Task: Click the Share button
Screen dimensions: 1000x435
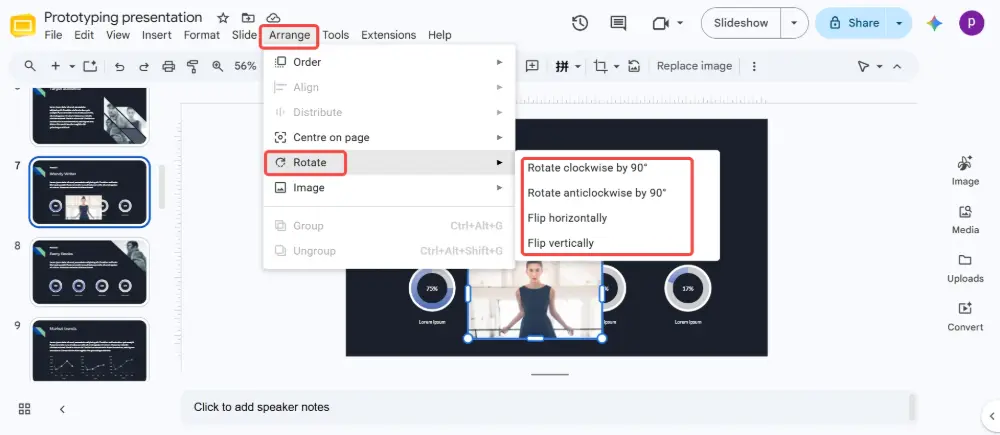Action: pyautogui.click(x=855, y=23)
